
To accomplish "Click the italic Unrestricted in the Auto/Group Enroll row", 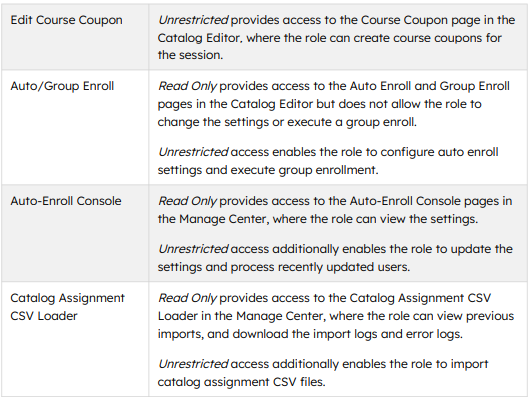I will click(x=193, y=152).
